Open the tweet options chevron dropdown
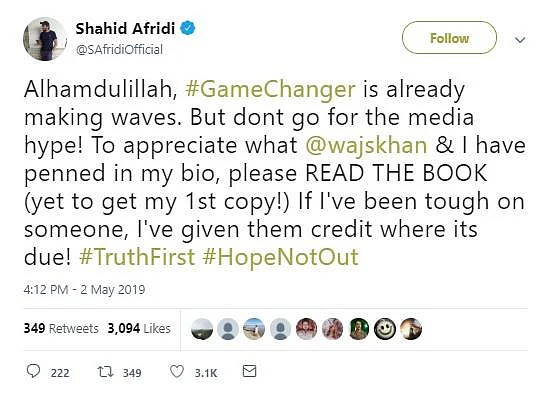This screenshot has height=396, width=559. click(520, 40)
